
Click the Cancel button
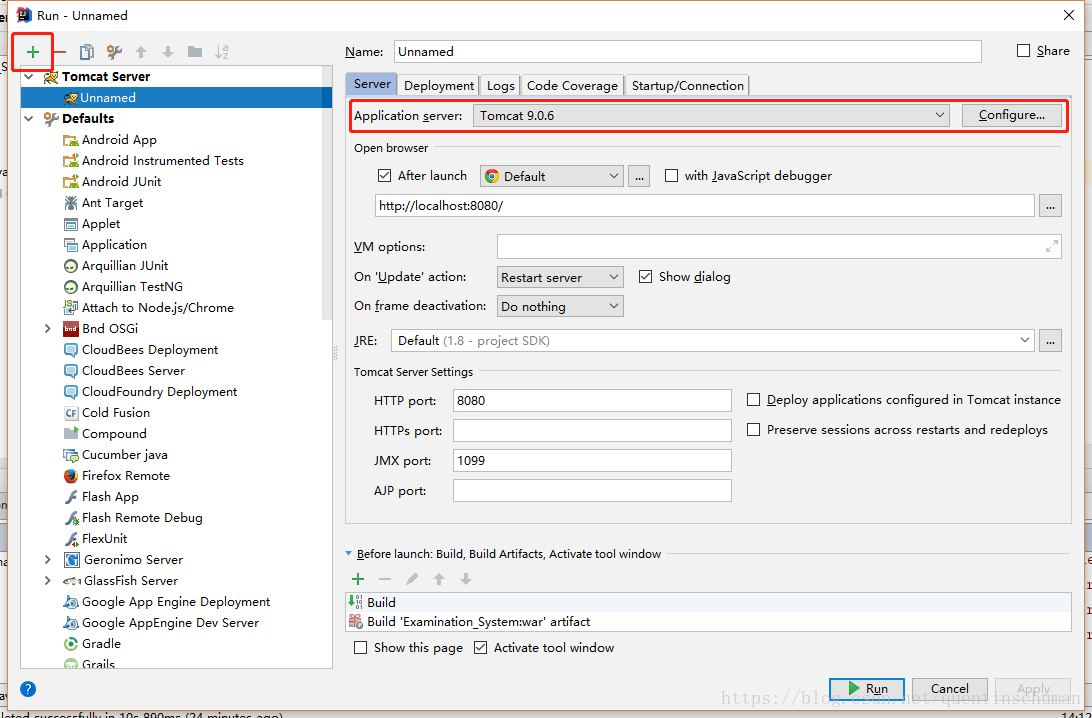pyautogui.click(x=950, y=689)
